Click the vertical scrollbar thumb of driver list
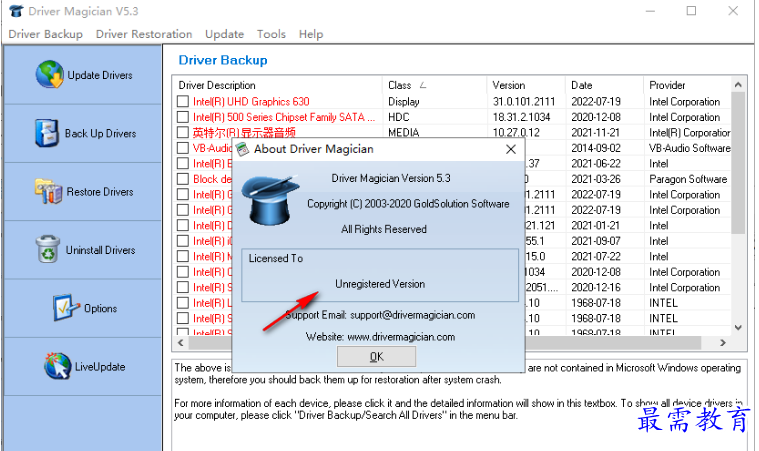Image resolution: width=759 pixels, height=451 pixels. click(738, 163)
